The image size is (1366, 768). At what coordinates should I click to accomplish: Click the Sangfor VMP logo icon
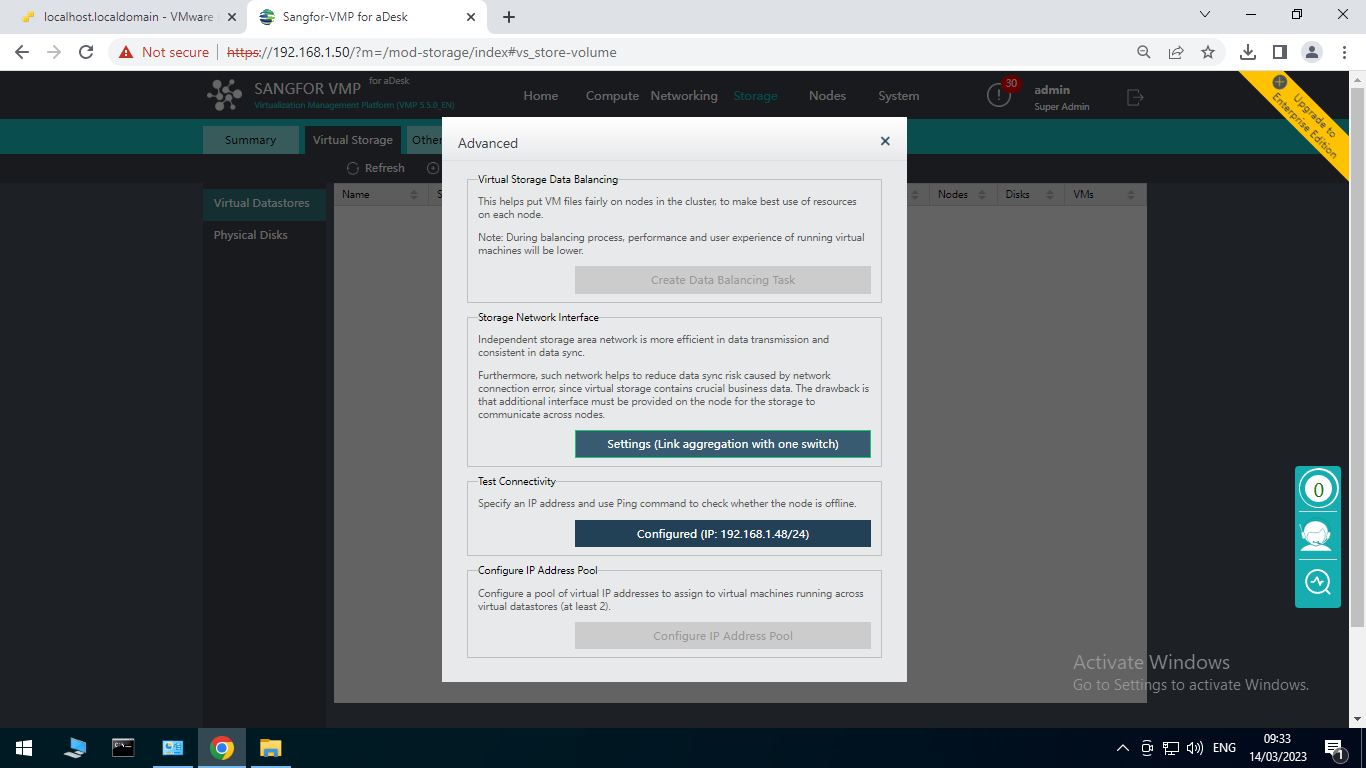pos(222,94)
